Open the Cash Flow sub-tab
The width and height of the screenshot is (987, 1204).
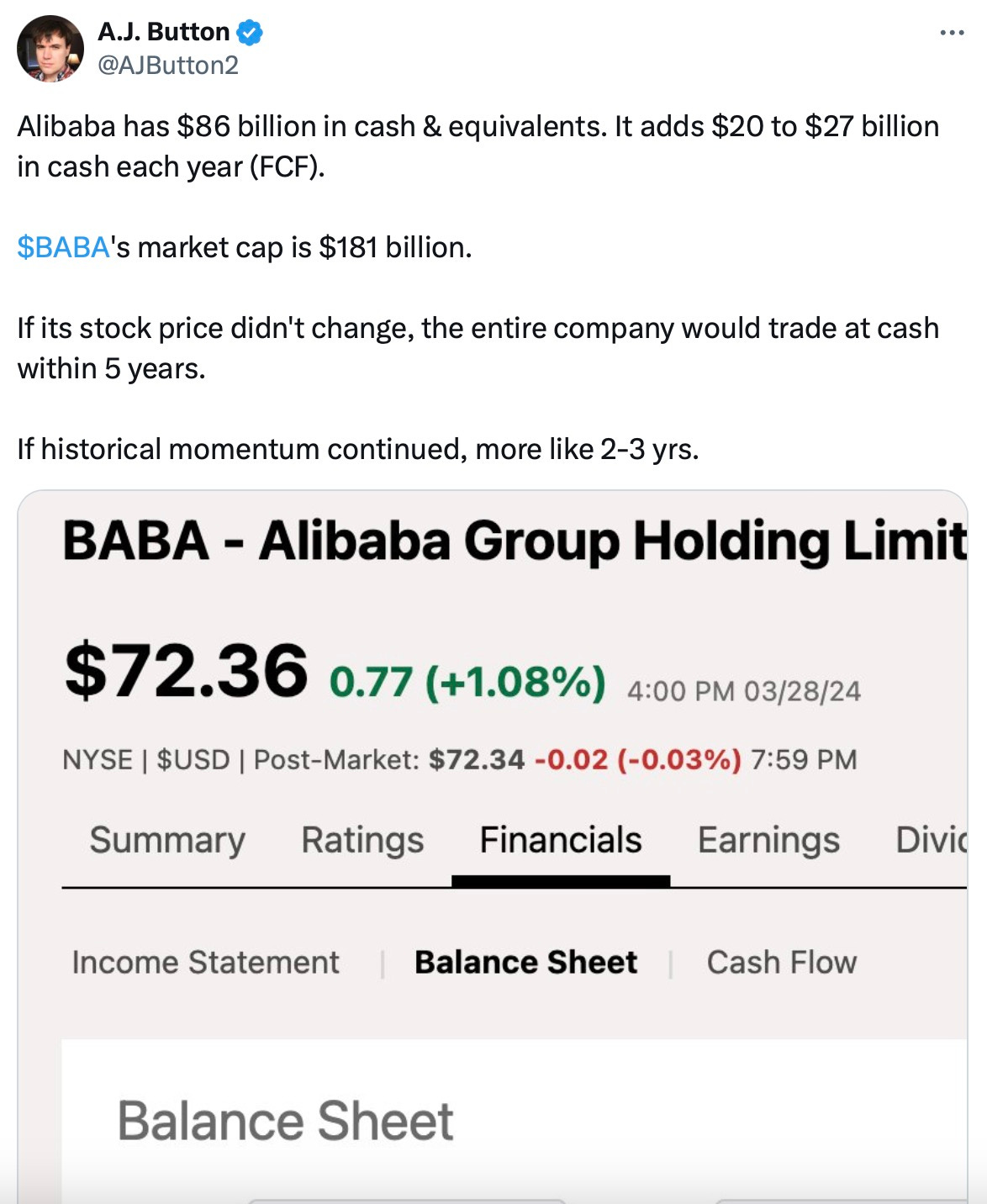782,962
